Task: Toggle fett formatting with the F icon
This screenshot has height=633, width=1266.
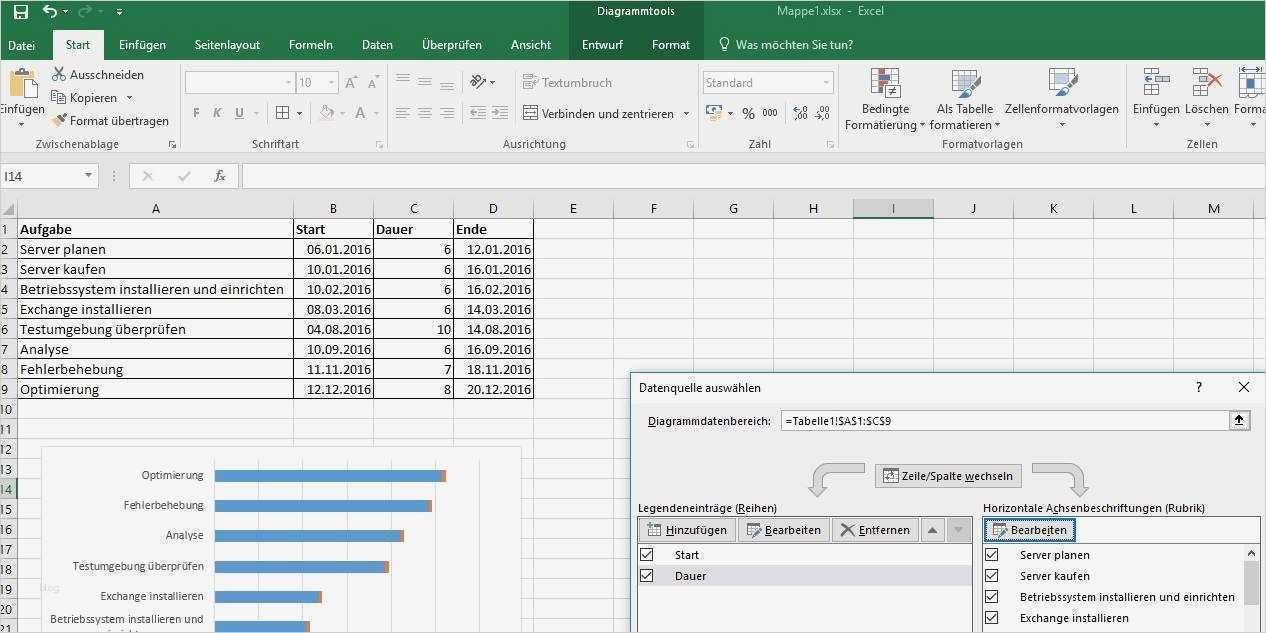Action: [x=196, y=113]
